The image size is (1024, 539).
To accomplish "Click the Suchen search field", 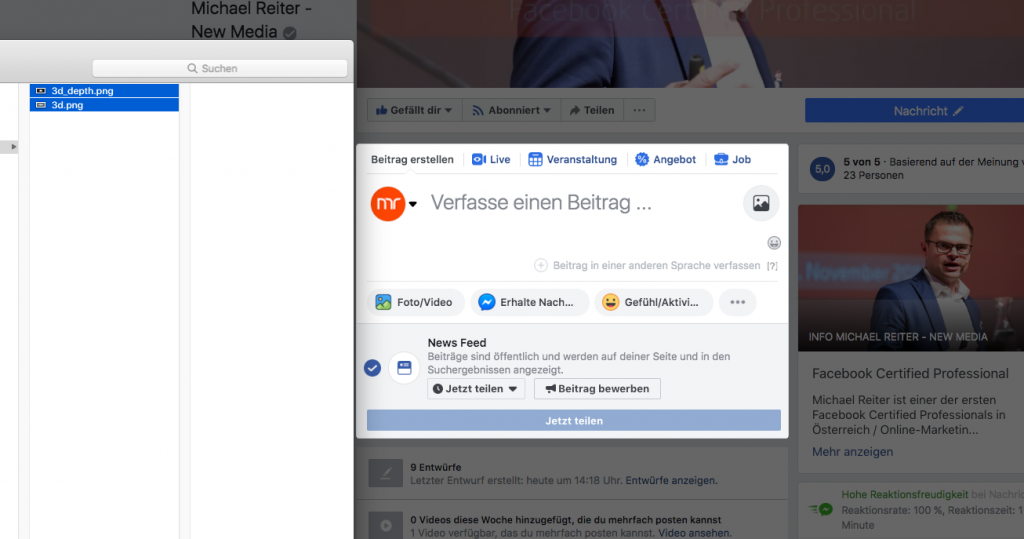I will click(219, 68).
